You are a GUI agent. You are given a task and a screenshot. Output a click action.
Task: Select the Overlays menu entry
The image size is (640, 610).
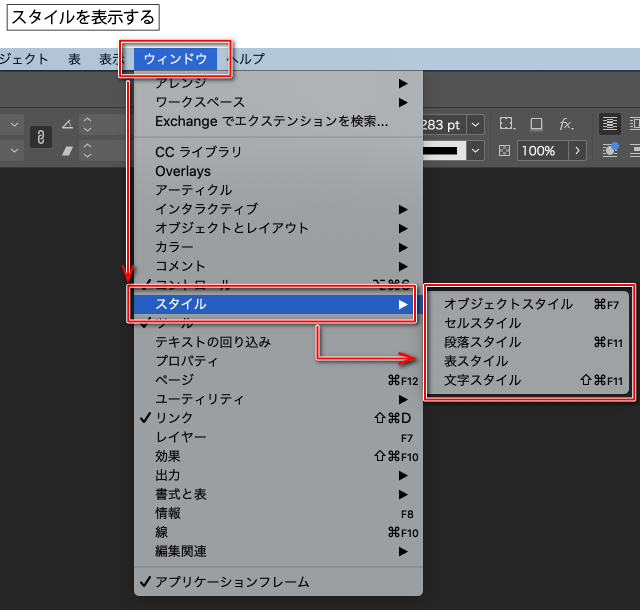(278, 171)
